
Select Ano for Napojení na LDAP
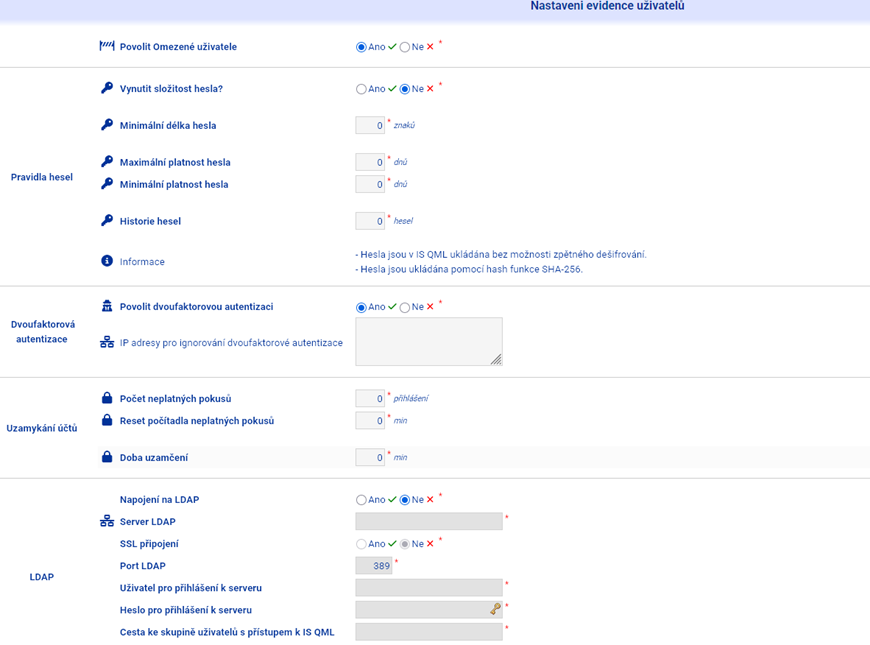[361, 500]
